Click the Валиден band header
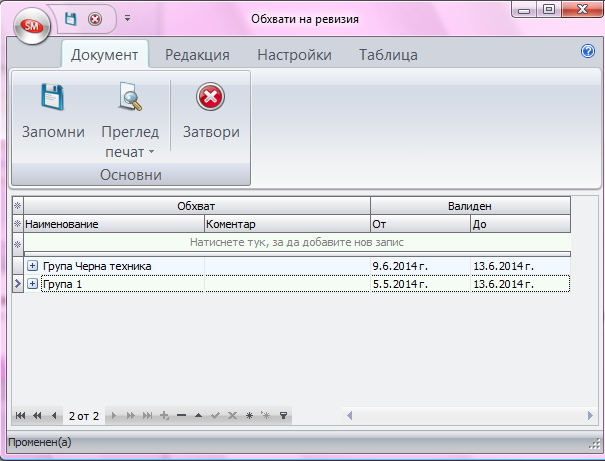The width and height of the screenshot is (605, 461). click(470, 206)
